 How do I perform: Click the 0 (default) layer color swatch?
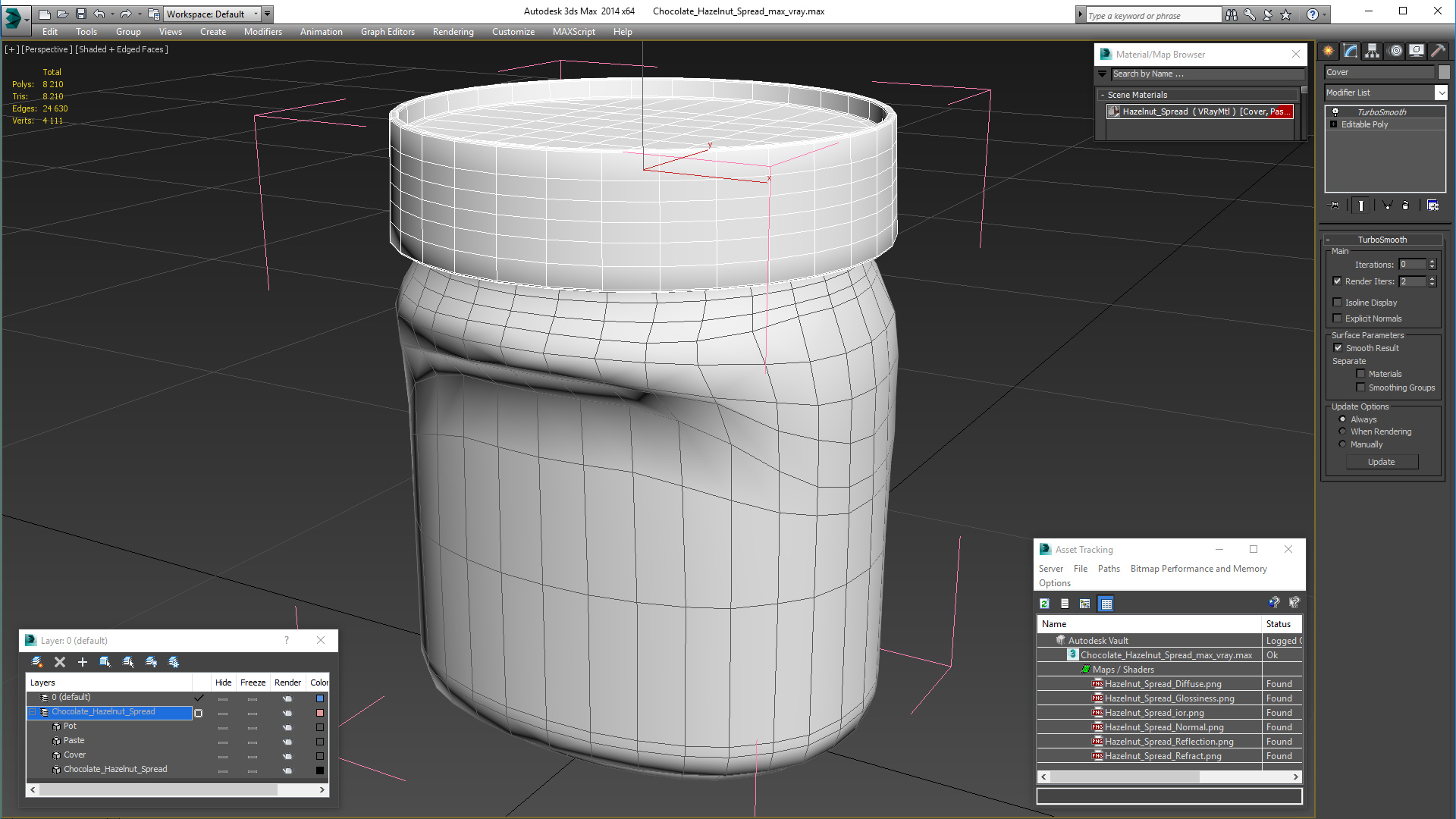(x=320, y=698)
